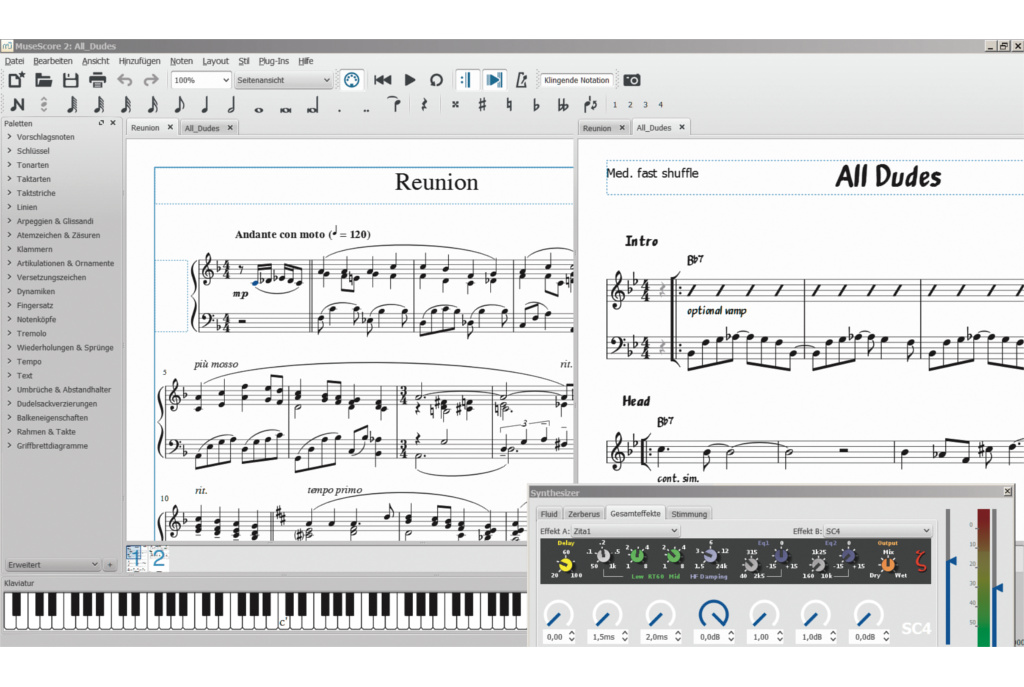Toggle the MIDI input button
The width and height of the screenshot is (1024, 687).
click(x=351, y=80)
